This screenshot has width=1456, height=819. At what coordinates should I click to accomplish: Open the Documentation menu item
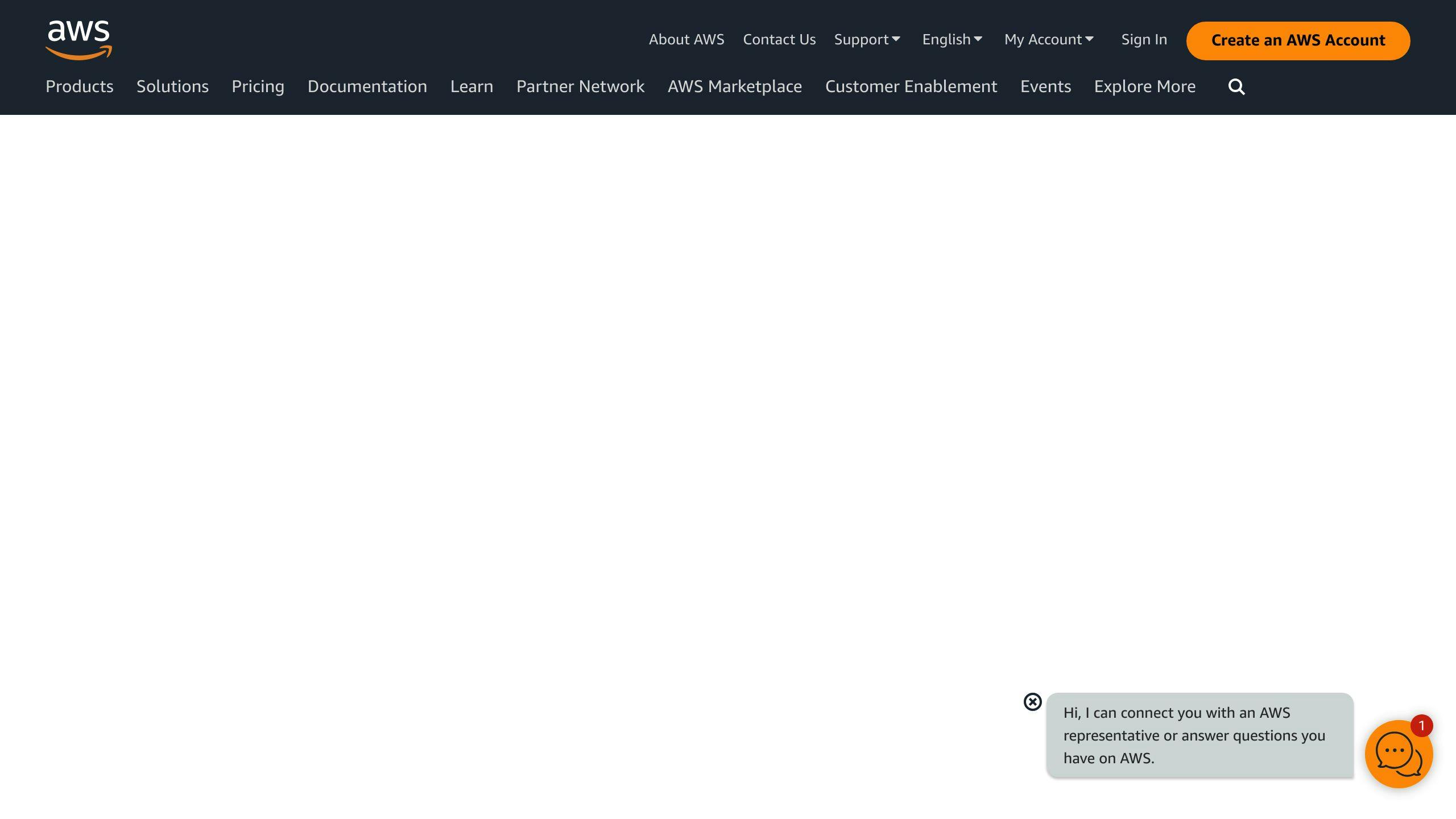367,86
